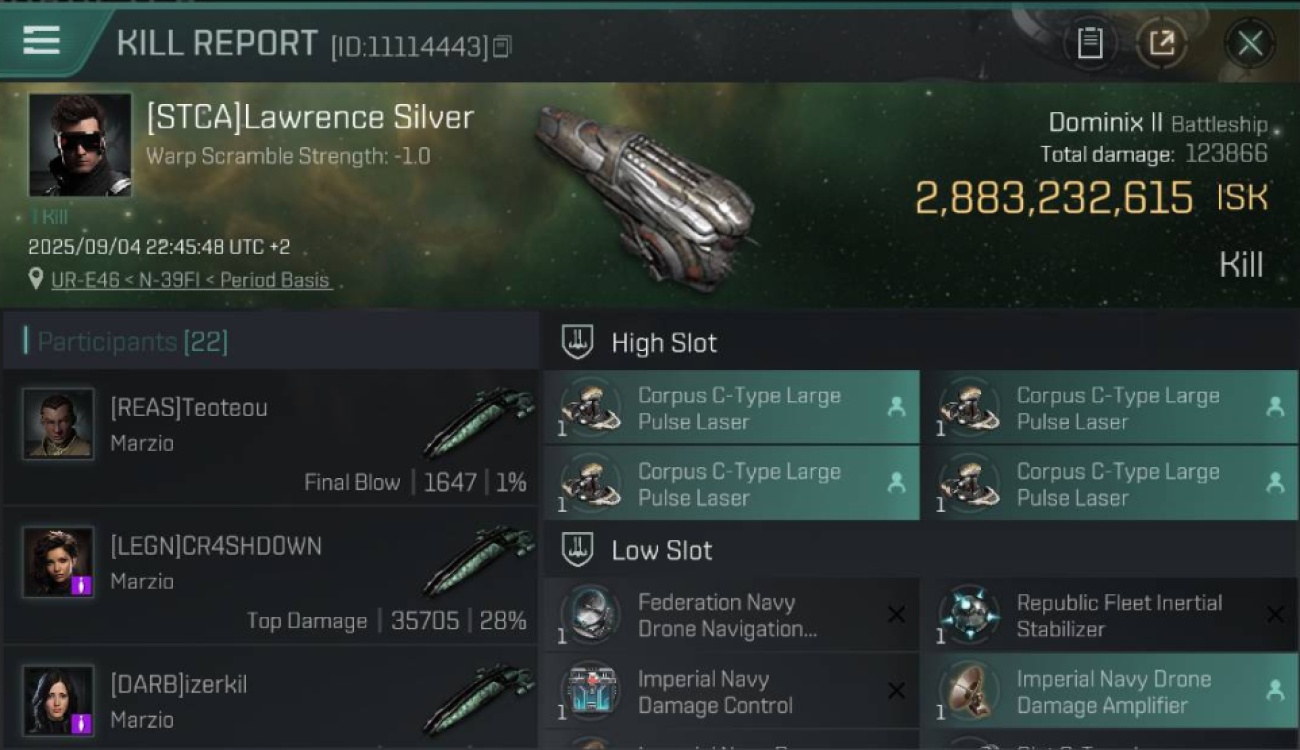Viewport: 1300px width, 750px height.
Task: Select the Republic Fleet Inertial Stabilizer module
Action: pyautogui.click(x=1108, y=615)
